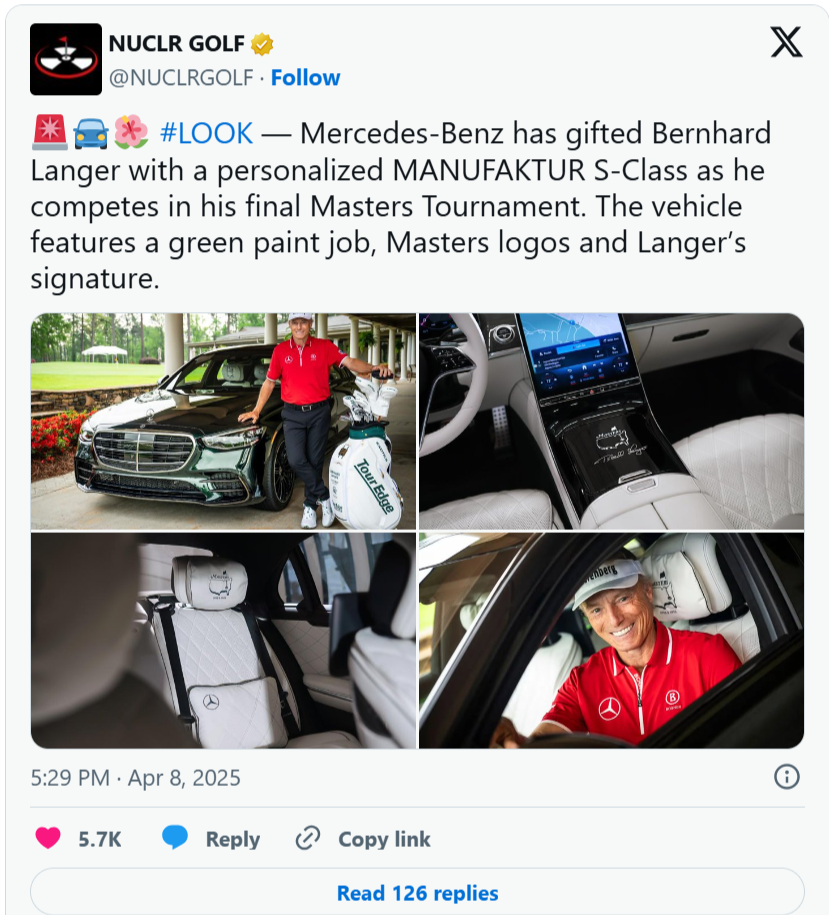Open photo of white quilted rear seat
The width and height of the screenshot is (829, 915).
(x=223, y=641)
